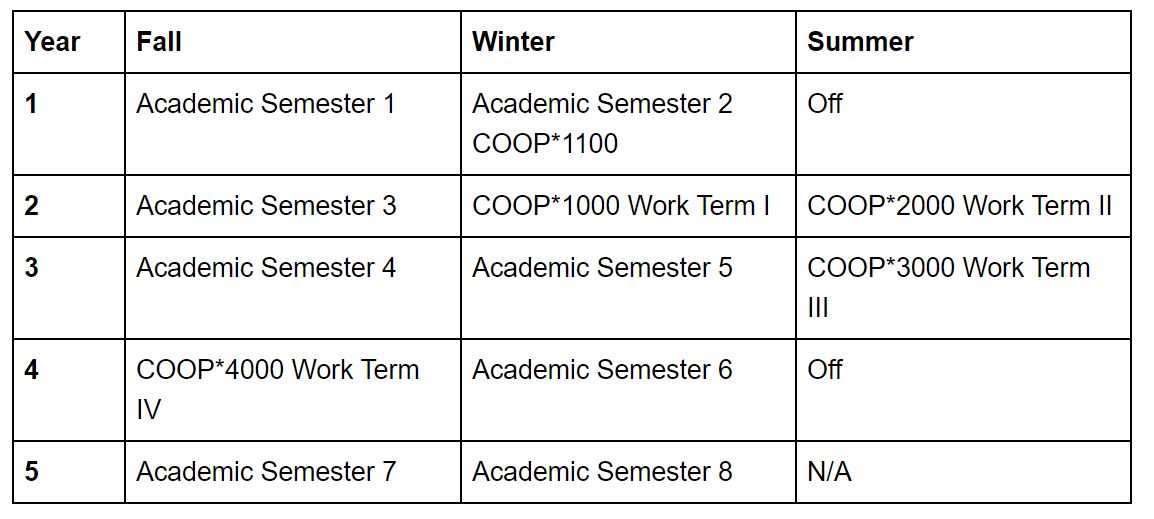Click Academic Semester 4 cell
Viewport: 1154px width, 519px height.
(x=293, y=287)
